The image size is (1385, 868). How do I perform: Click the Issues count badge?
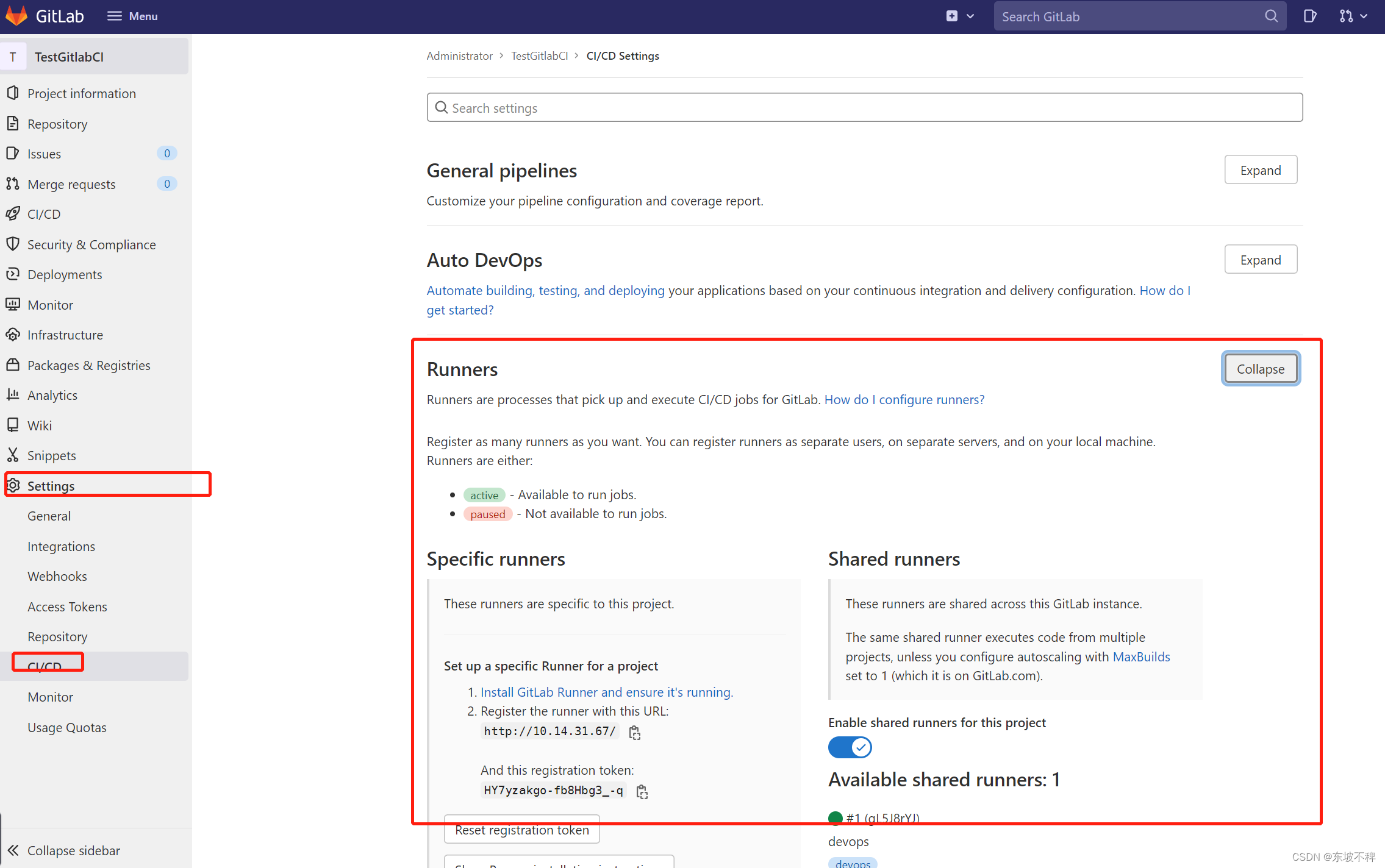pos(167,153)
